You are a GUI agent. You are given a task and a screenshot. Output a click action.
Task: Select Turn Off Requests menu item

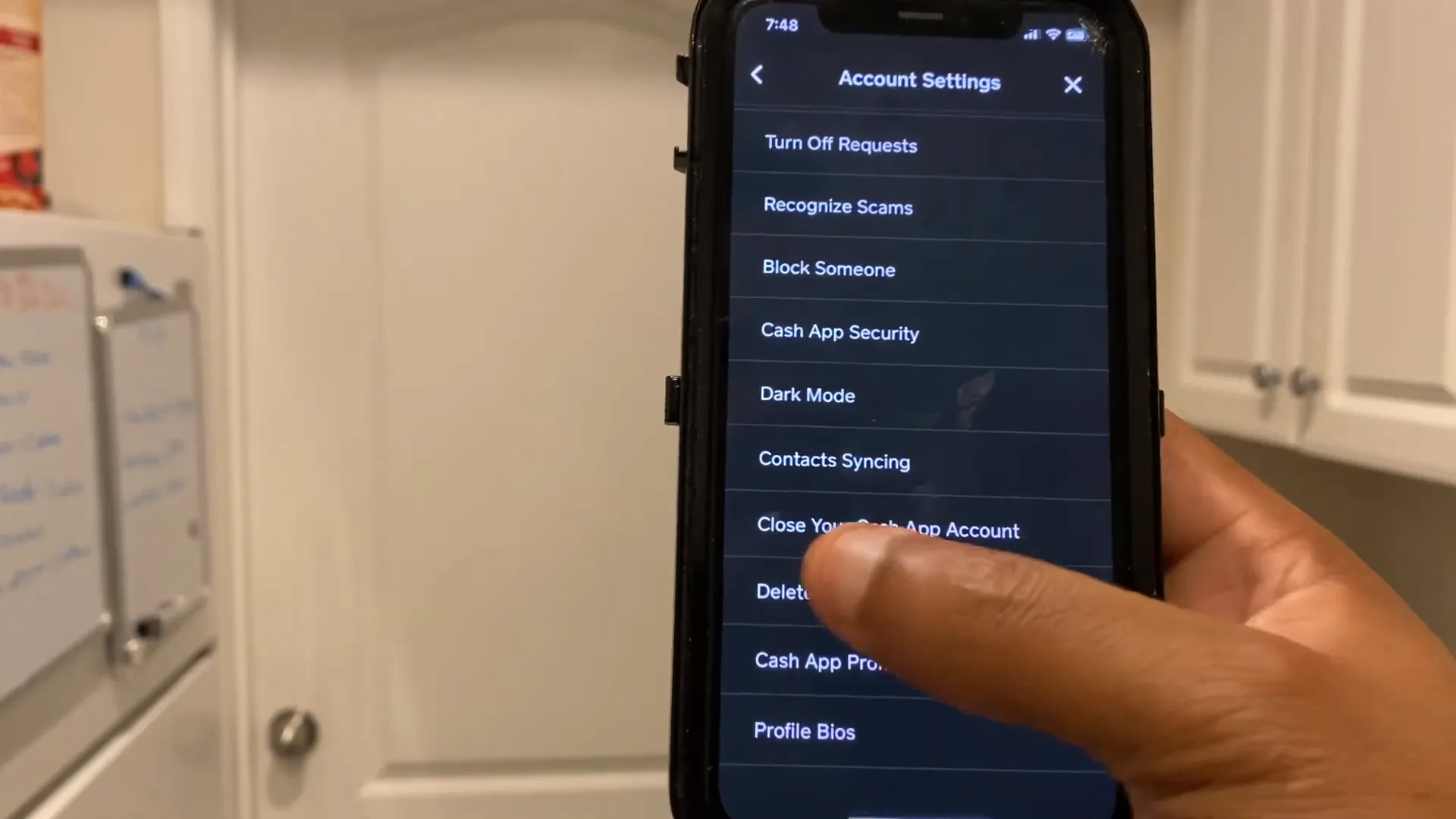coord(841,144)
